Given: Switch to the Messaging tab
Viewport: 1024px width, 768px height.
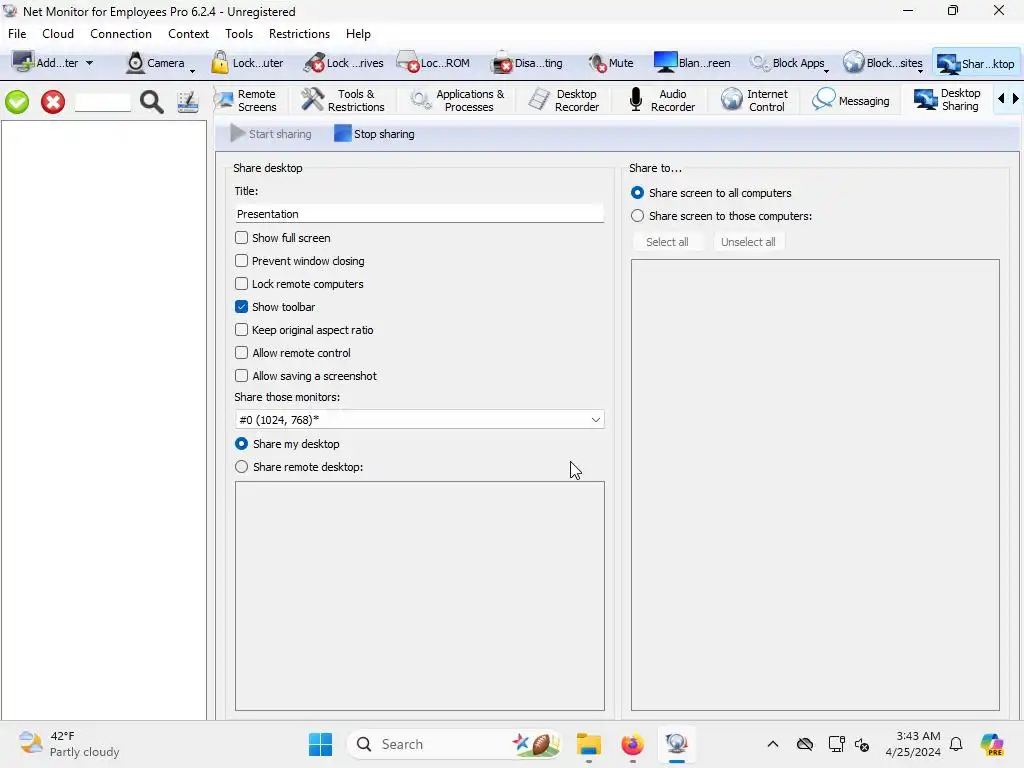Looking at the screenshot, I should (x=850, y=101).
